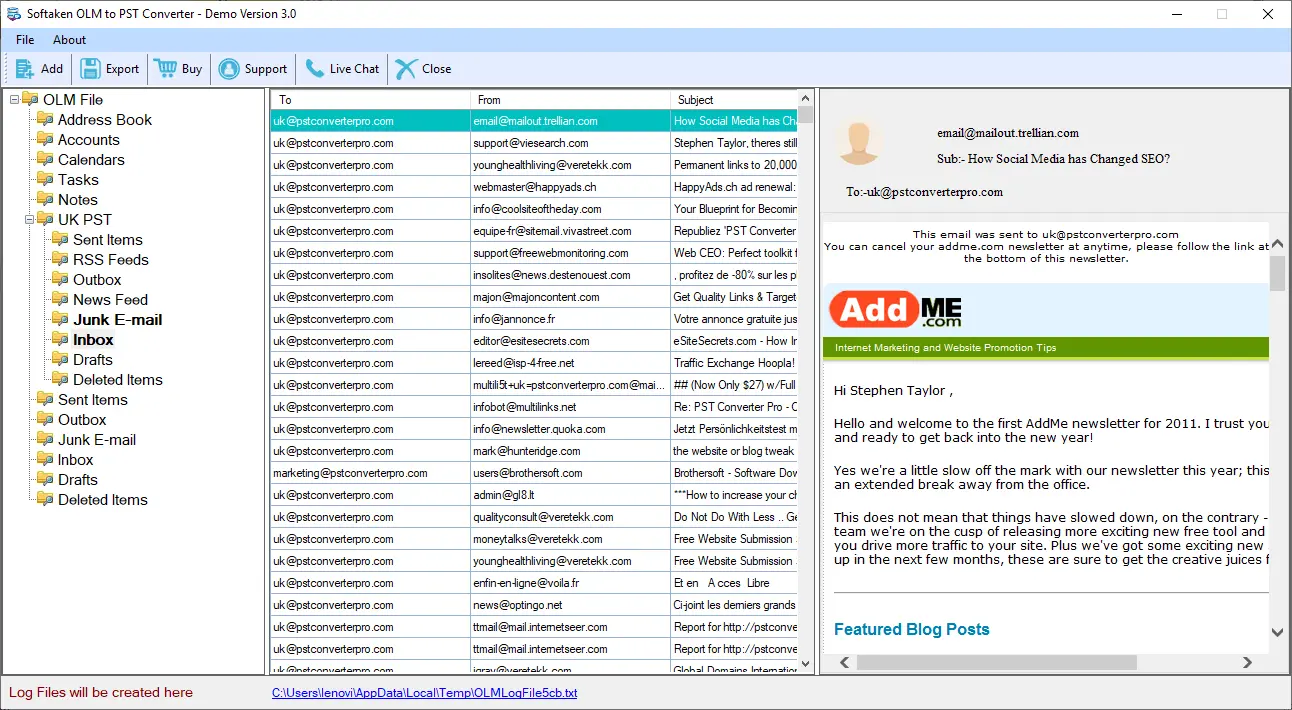Click the sender avatar in the preview header
Screen dimensions: 1292x710
[859, 144]
